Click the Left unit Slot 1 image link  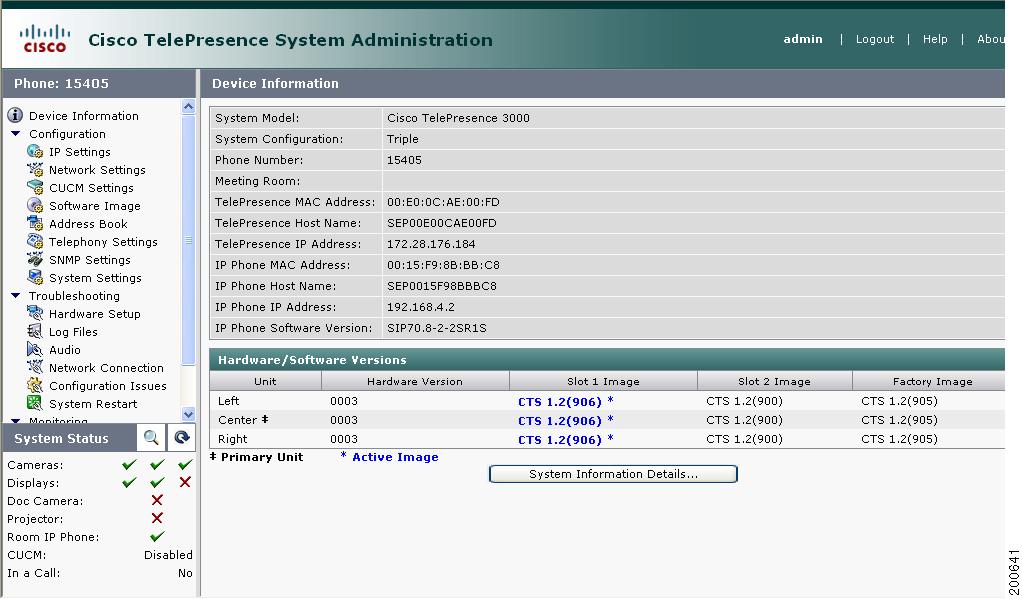point(560,402)
